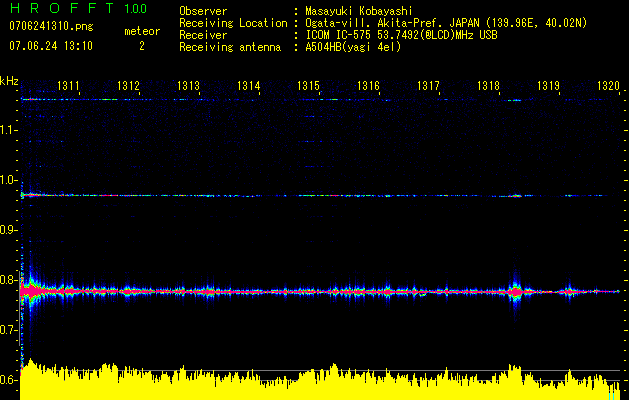629x400 pixels.
Task: Click the 1316 time marker
Action: [x=368, y=85]
